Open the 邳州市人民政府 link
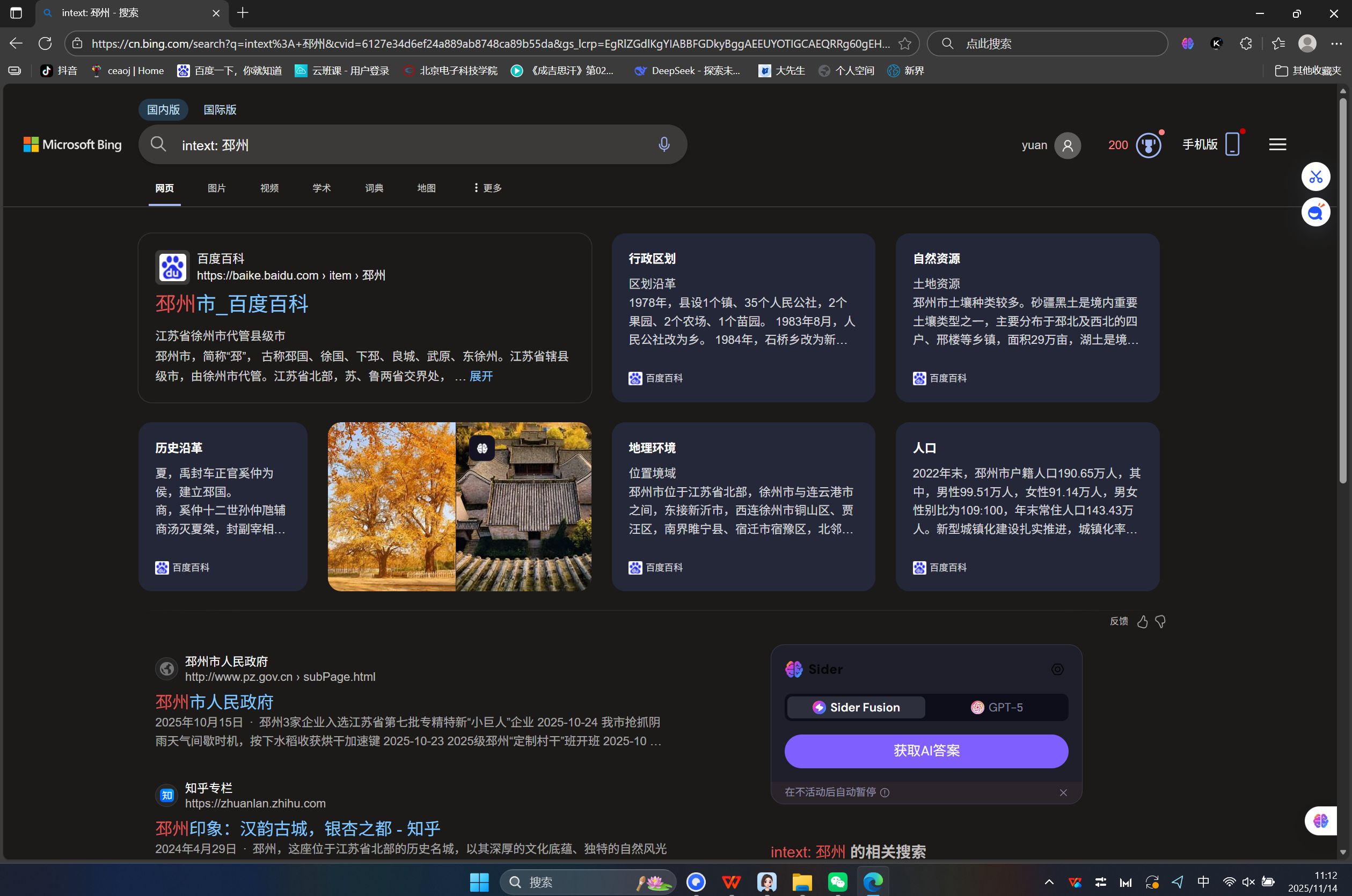This screenshot has height=896, width=1352. pos(214,701)
